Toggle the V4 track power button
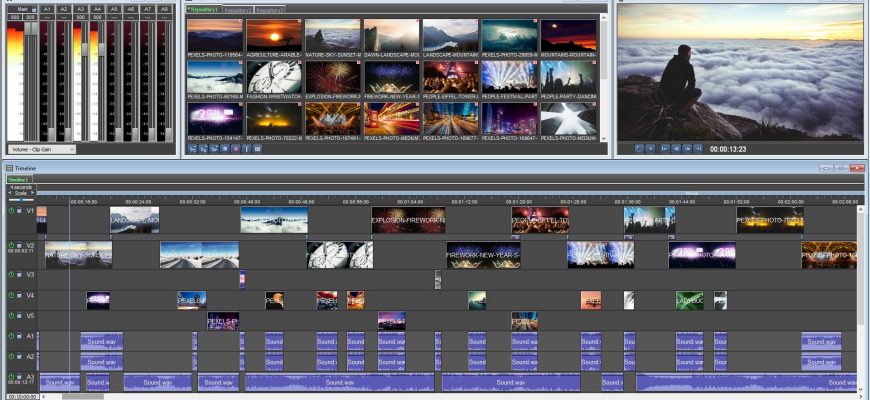 click(11, 296)
